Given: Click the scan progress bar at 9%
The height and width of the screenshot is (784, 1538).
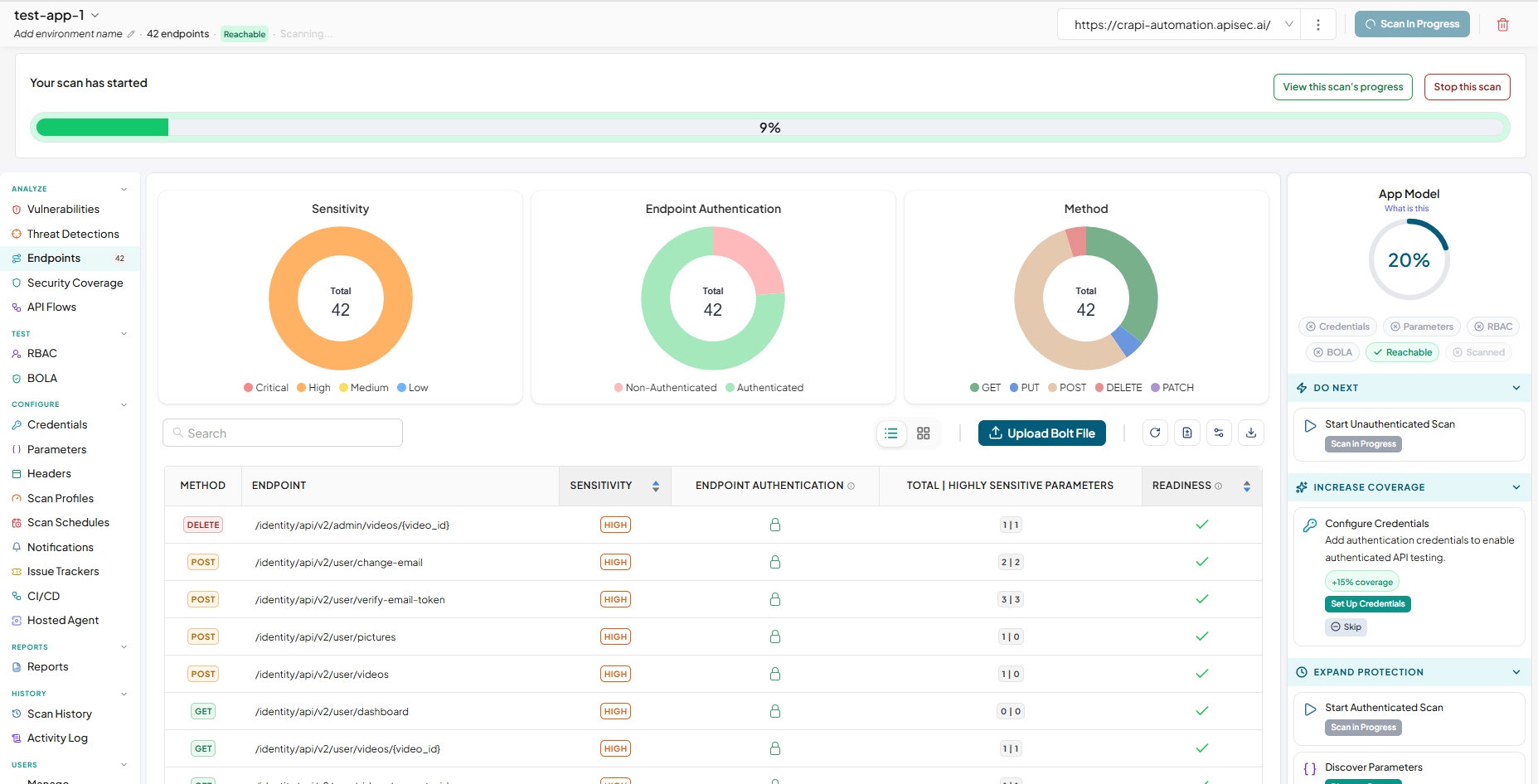Looking at the screenshot, I should coord(770,128).
